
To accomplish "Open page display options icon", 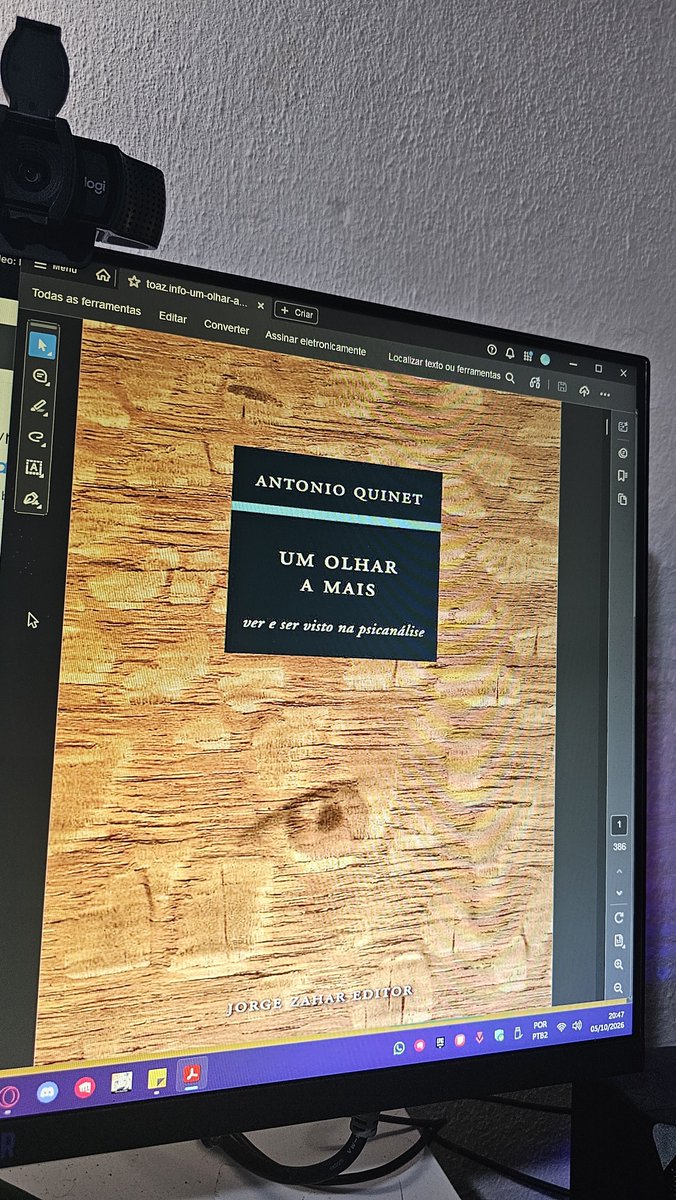I will coord(619,941).
